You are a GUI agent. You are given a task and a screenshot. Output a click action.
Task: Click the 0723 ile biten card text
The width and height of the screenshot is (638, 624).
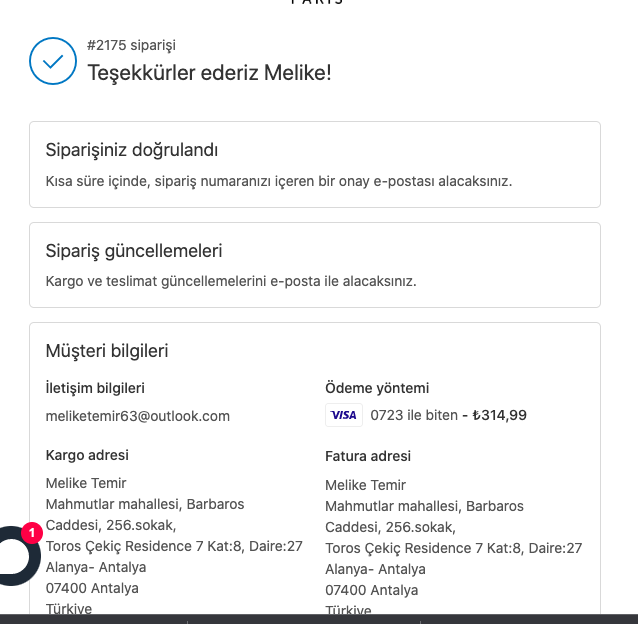[x=413, y=415]
